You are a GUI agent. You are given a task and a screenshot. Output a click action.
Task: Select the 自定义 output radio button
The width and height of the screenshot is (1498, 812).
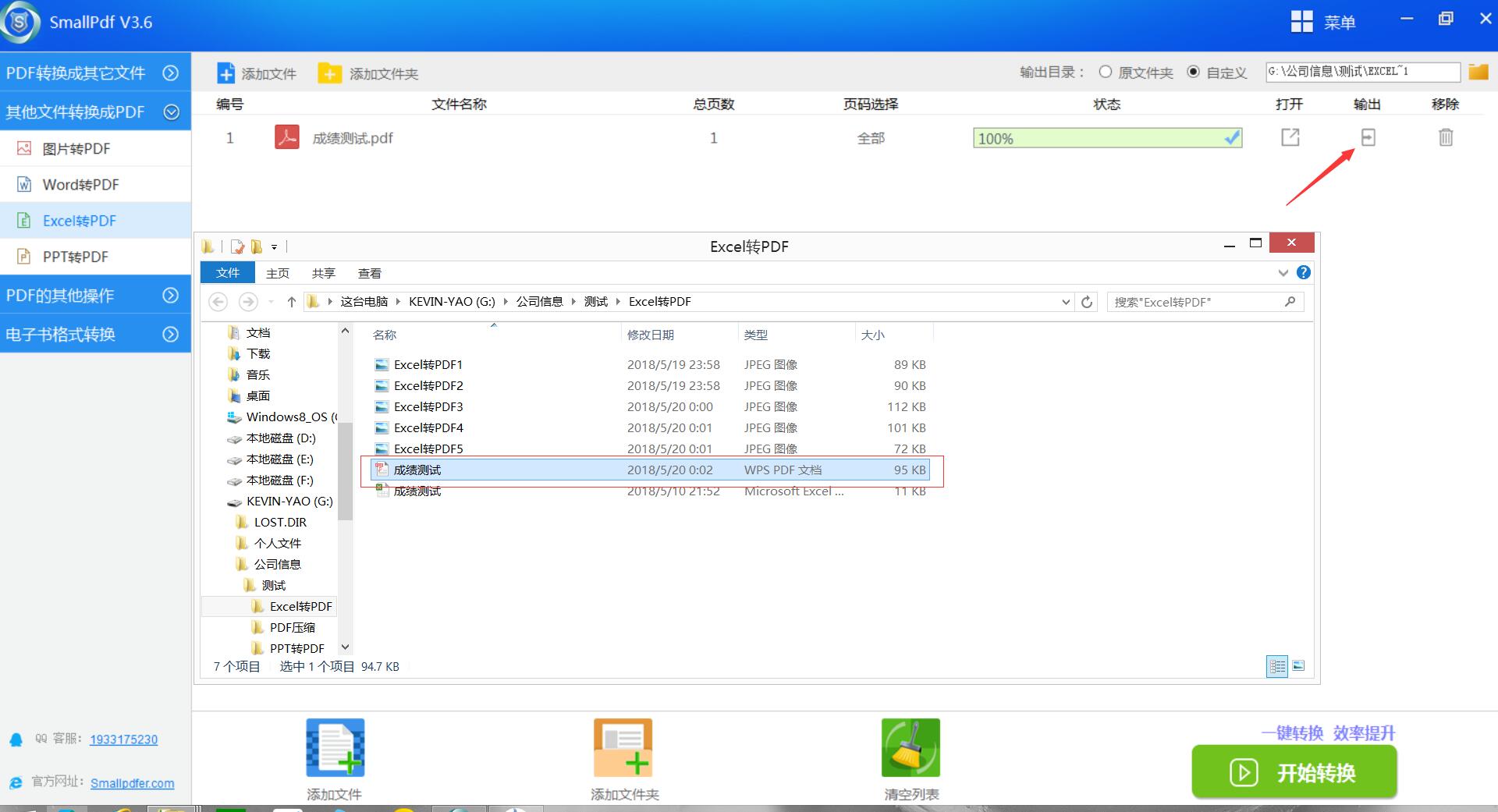pyautogui.click(x=1193, y=72)
